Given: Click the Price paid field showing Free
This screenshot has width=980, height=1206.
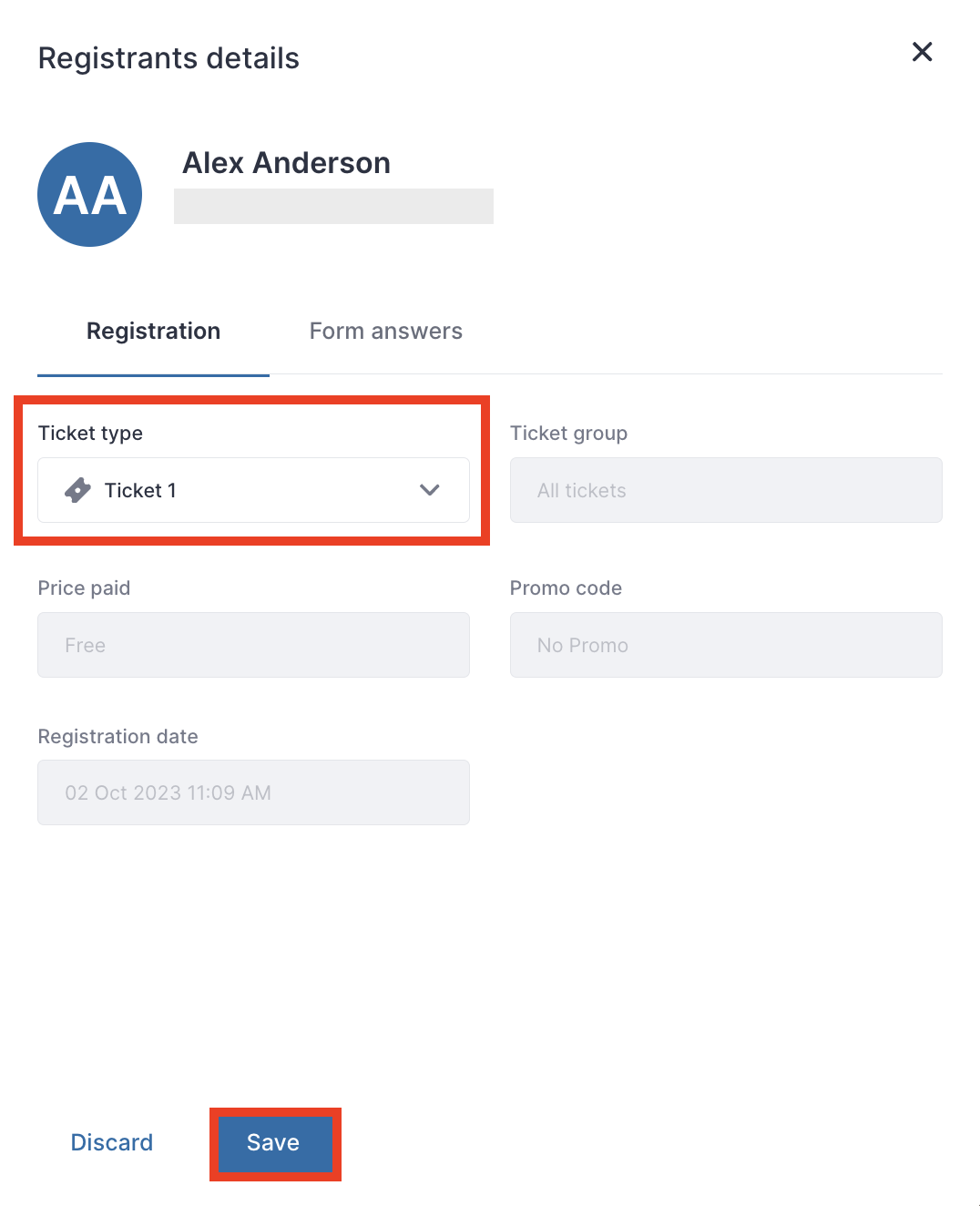Looking at the screenshot, I should point(253,645).
